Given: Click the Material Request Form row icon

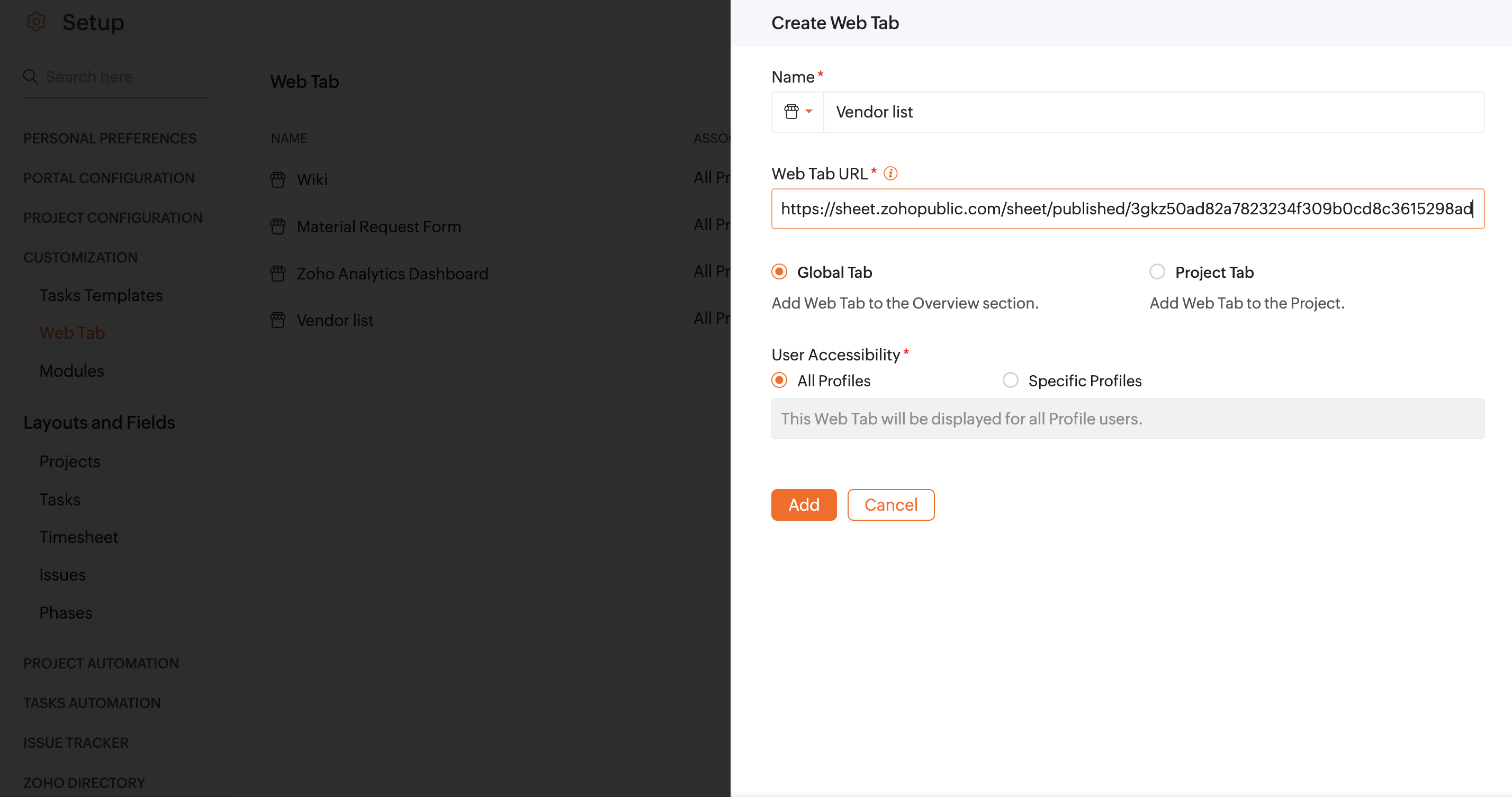Looking at the screenshot, I should coord(277,227).
